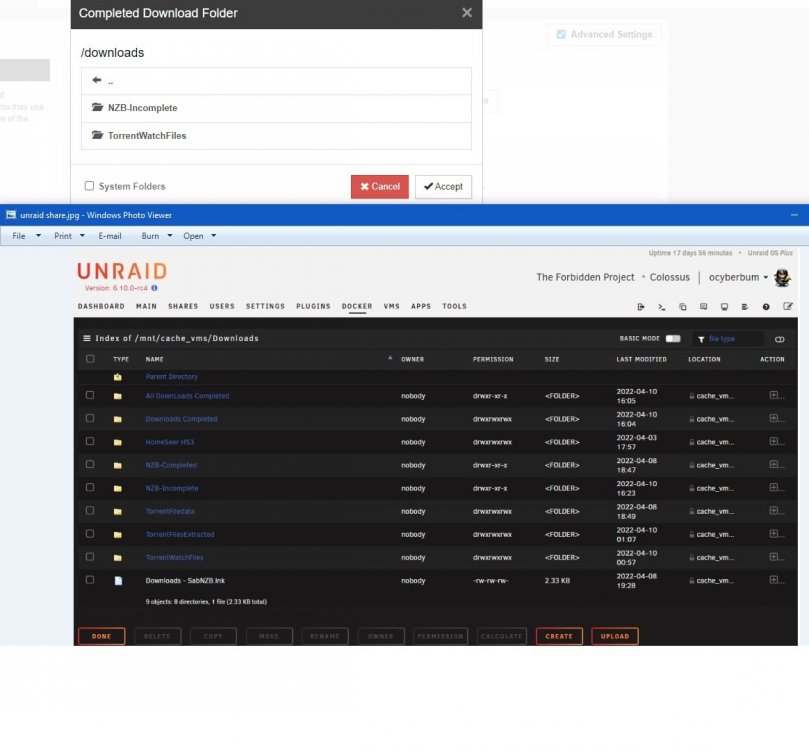This screenshot has height=750, width=809.
Task: Open the Downloads Completed folder link
Action: [x=181, y=419]
